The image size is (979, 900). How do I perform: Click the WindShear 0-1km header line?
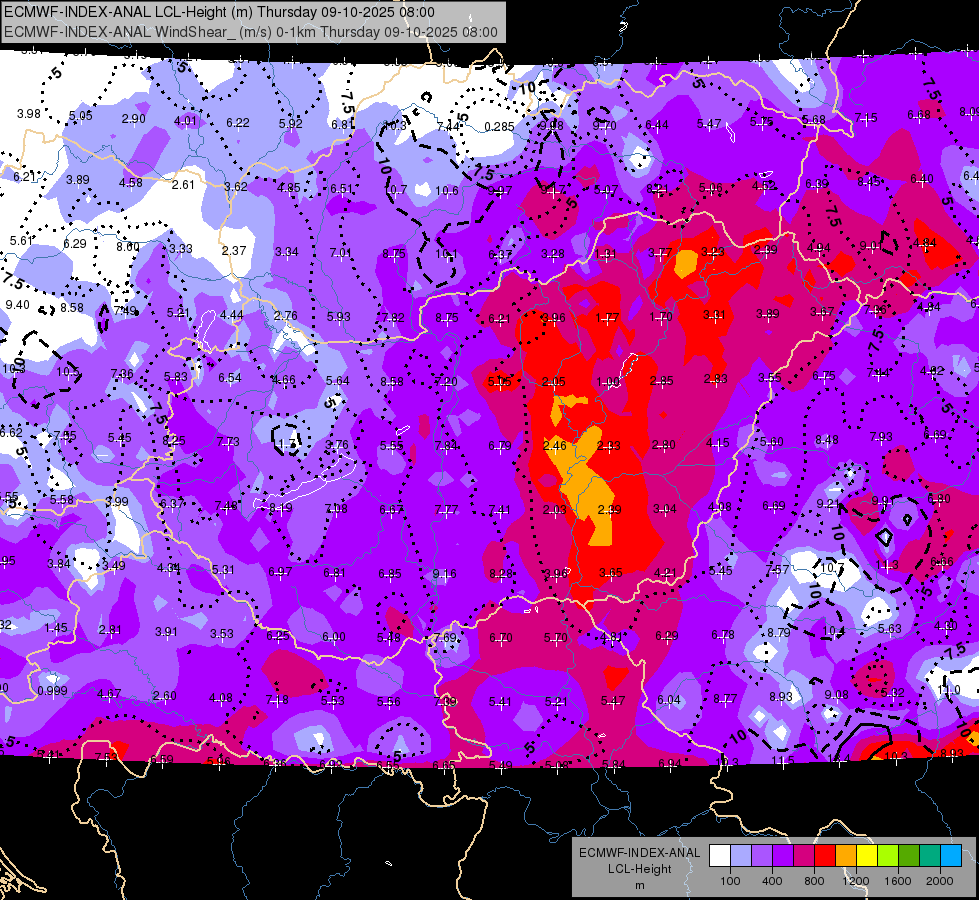[250, 32]
